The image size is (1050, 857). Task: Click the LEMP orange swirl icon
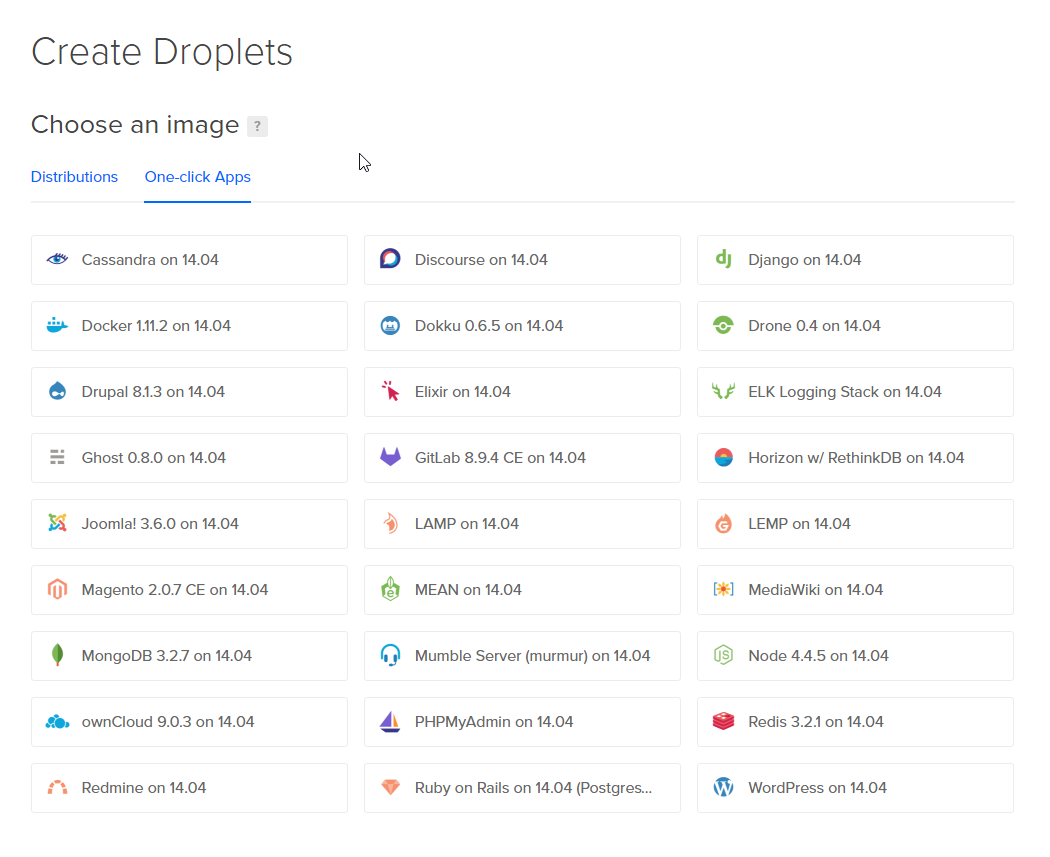click(723, 524)
